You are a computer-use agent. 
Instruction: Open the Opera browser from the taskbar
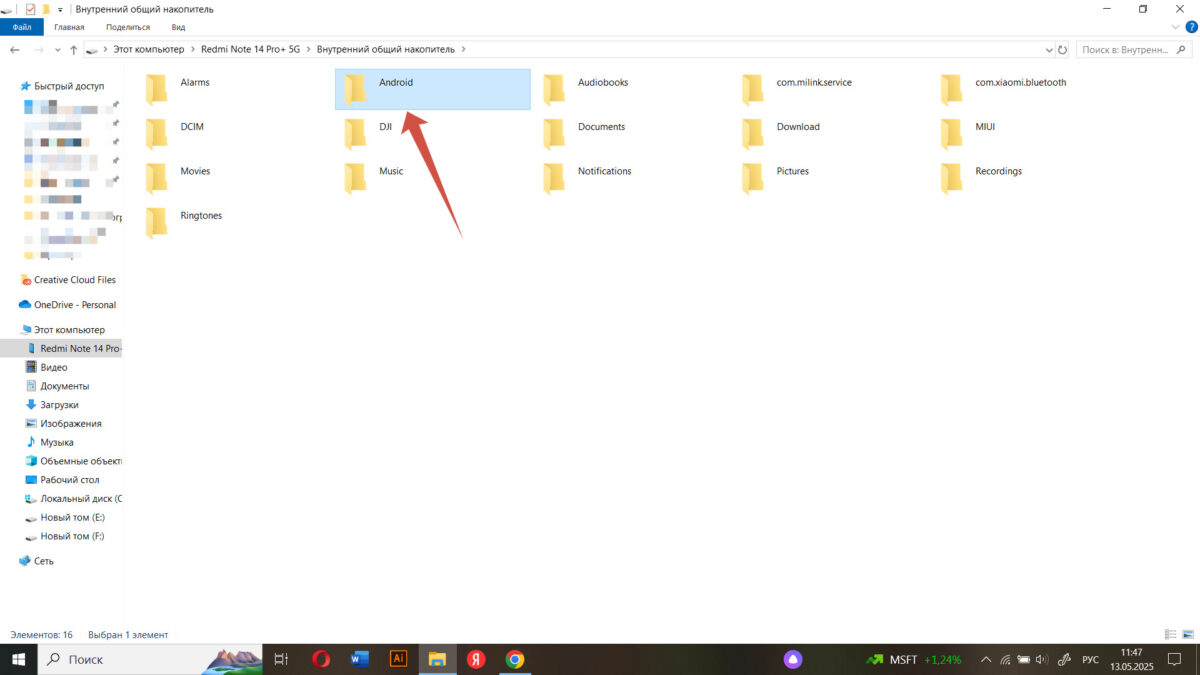click(x=321, y=659)
